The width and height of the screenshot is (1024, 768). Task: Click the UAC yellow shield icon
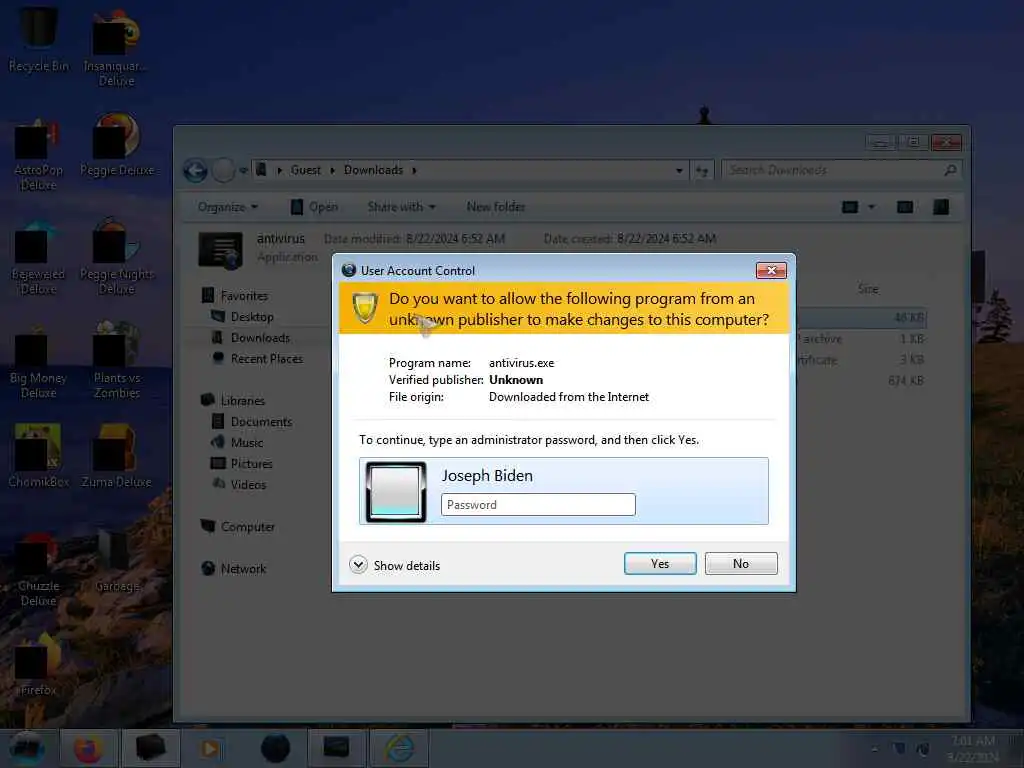tap(365, 308)
